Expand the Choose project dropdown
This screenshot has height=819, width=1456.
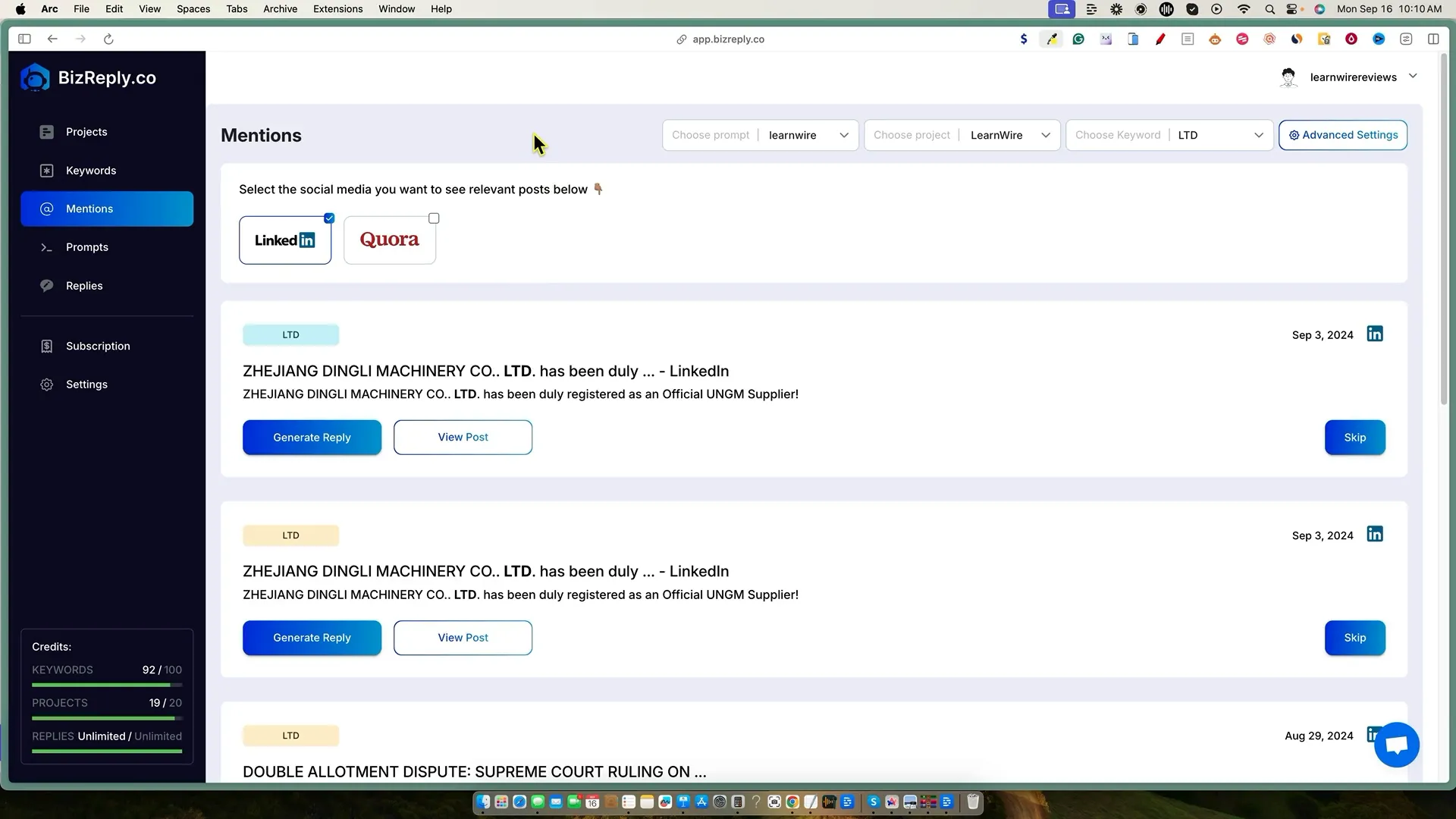[x=962, y=135]
